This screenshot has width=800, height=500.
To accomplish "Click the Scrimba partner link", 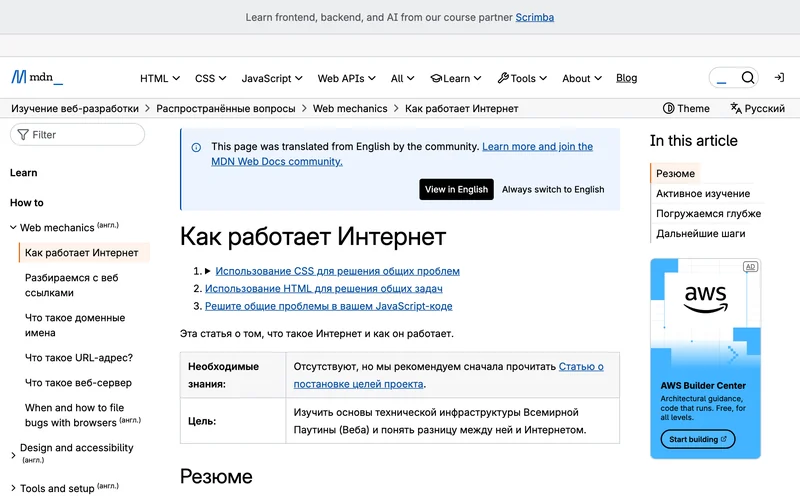I will [534, 17].
